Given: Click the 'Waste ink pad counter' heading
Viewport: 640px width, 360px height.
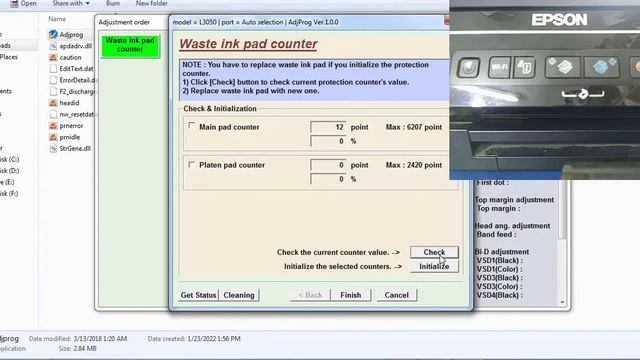Looking at the screenshot, I should [248, 44].
